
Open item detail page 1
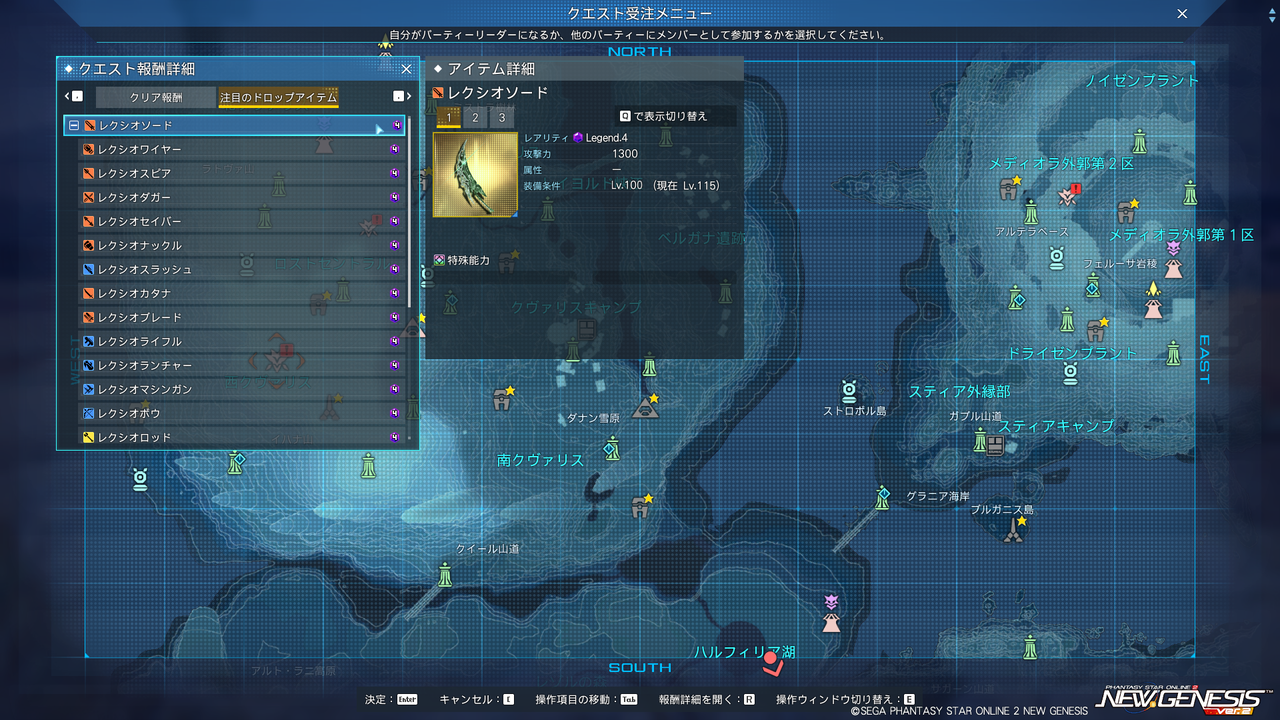[449, 118]
